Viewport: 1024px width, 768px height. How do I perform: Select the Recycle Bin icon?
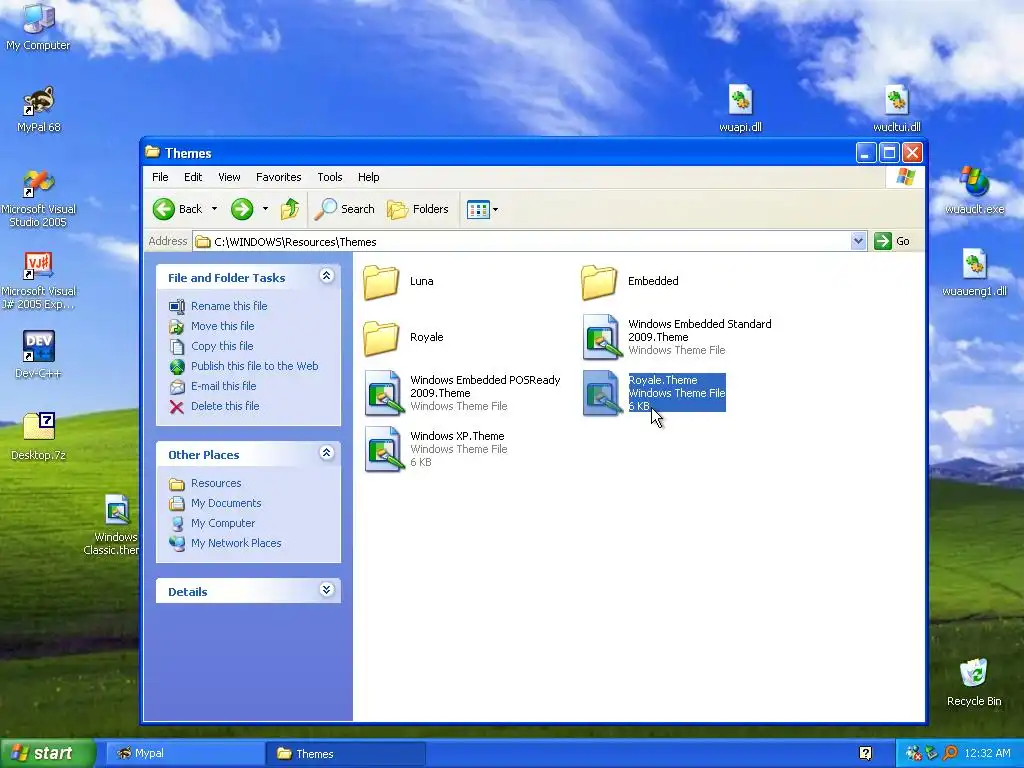(974, 682)
